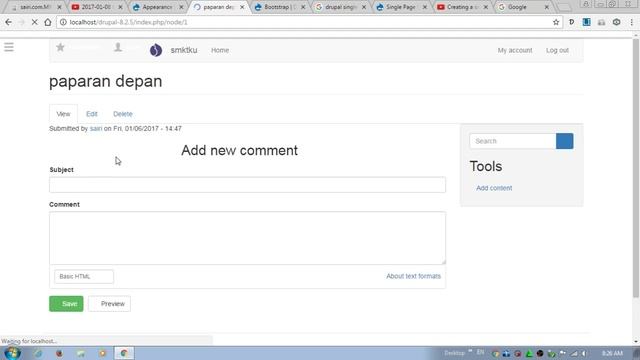The height and width of the screenshot is (360, 640).
Task: Click into the Subject input field
Action: (x=247, y=185)
